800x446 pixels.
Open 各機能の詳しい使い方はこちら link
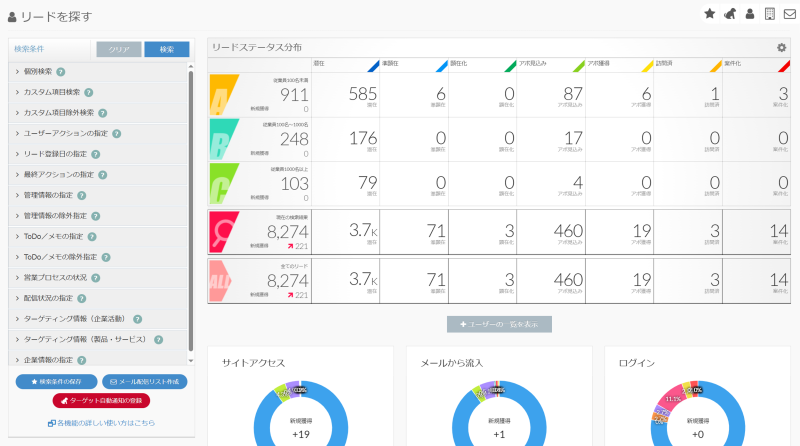[x=102, y=423]
